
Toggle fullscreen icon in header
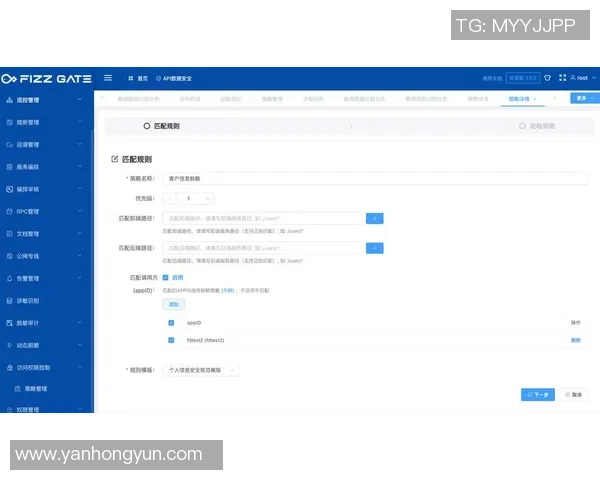pos(562,78)
